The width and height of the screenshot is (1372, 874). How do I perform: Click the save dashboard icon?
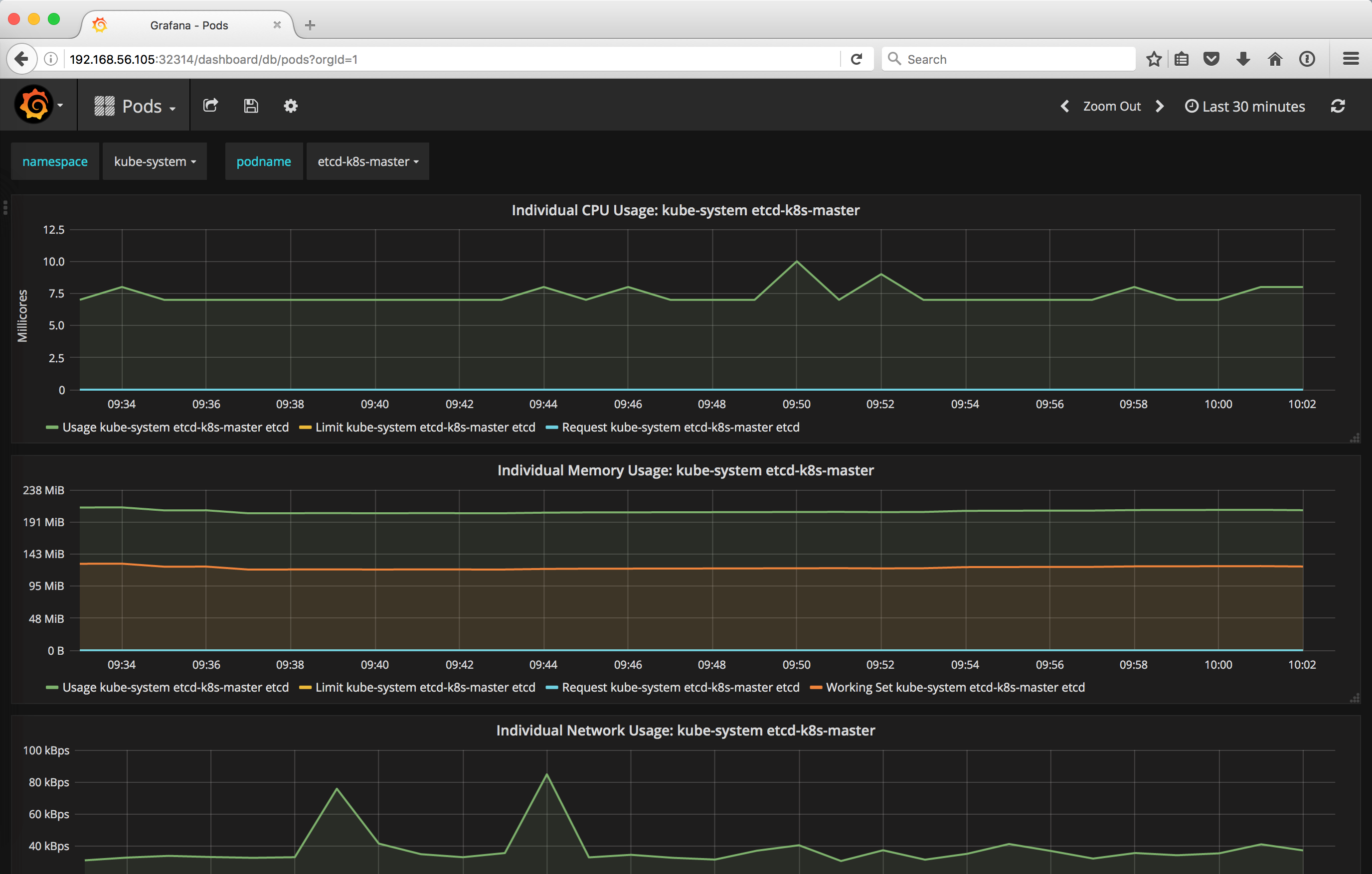[250, 105]
